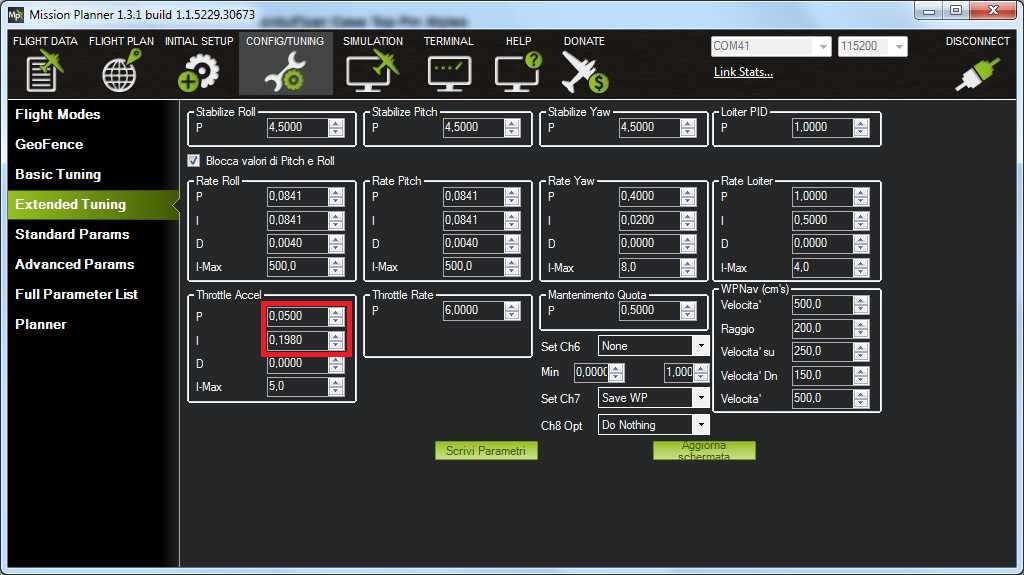Click the Help monitor icon
The image size is (1024, 575).
click(518, 72)
